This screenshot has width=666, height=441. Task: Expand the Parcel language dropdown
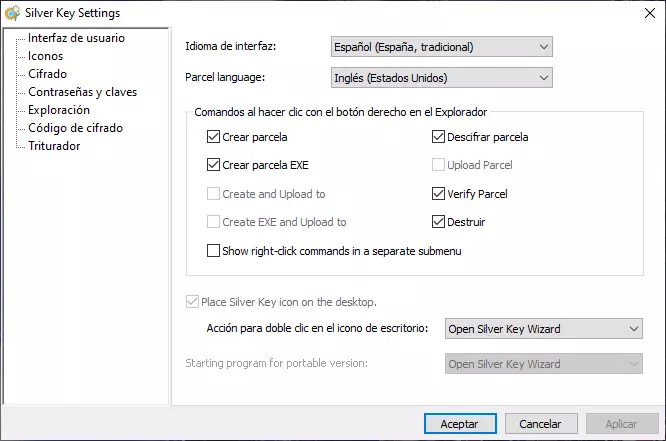tap(441, 77)
